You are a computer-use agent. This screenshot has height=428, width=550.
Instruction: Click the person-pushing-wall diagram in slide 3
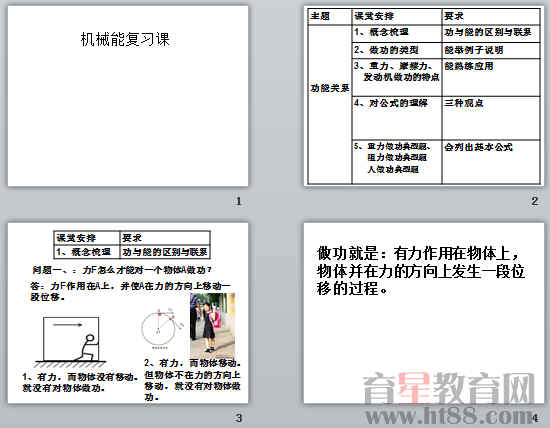point(71,341)
